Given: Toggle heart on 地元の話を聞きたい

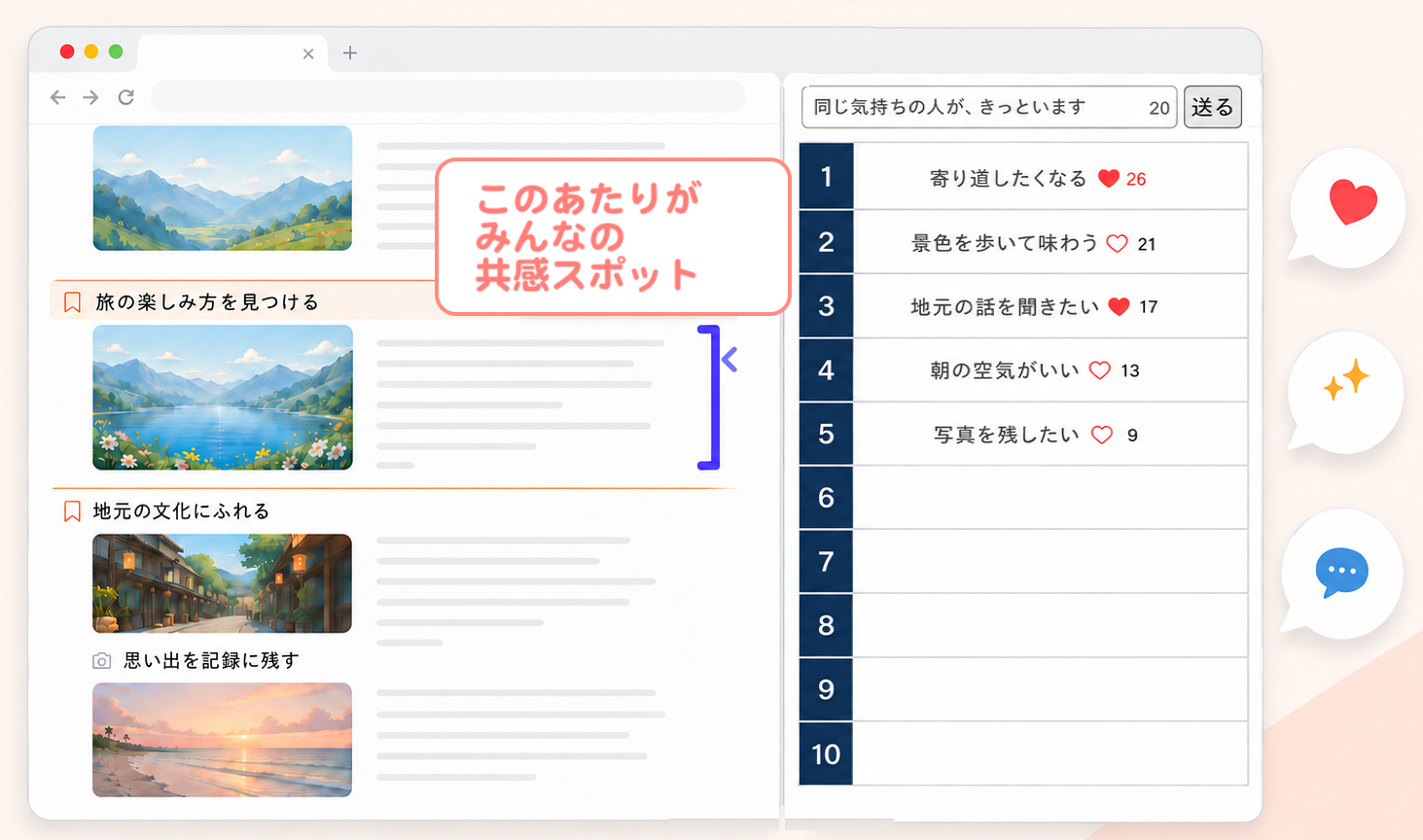Looking at the screenshot, I should tap(1119, 307).
